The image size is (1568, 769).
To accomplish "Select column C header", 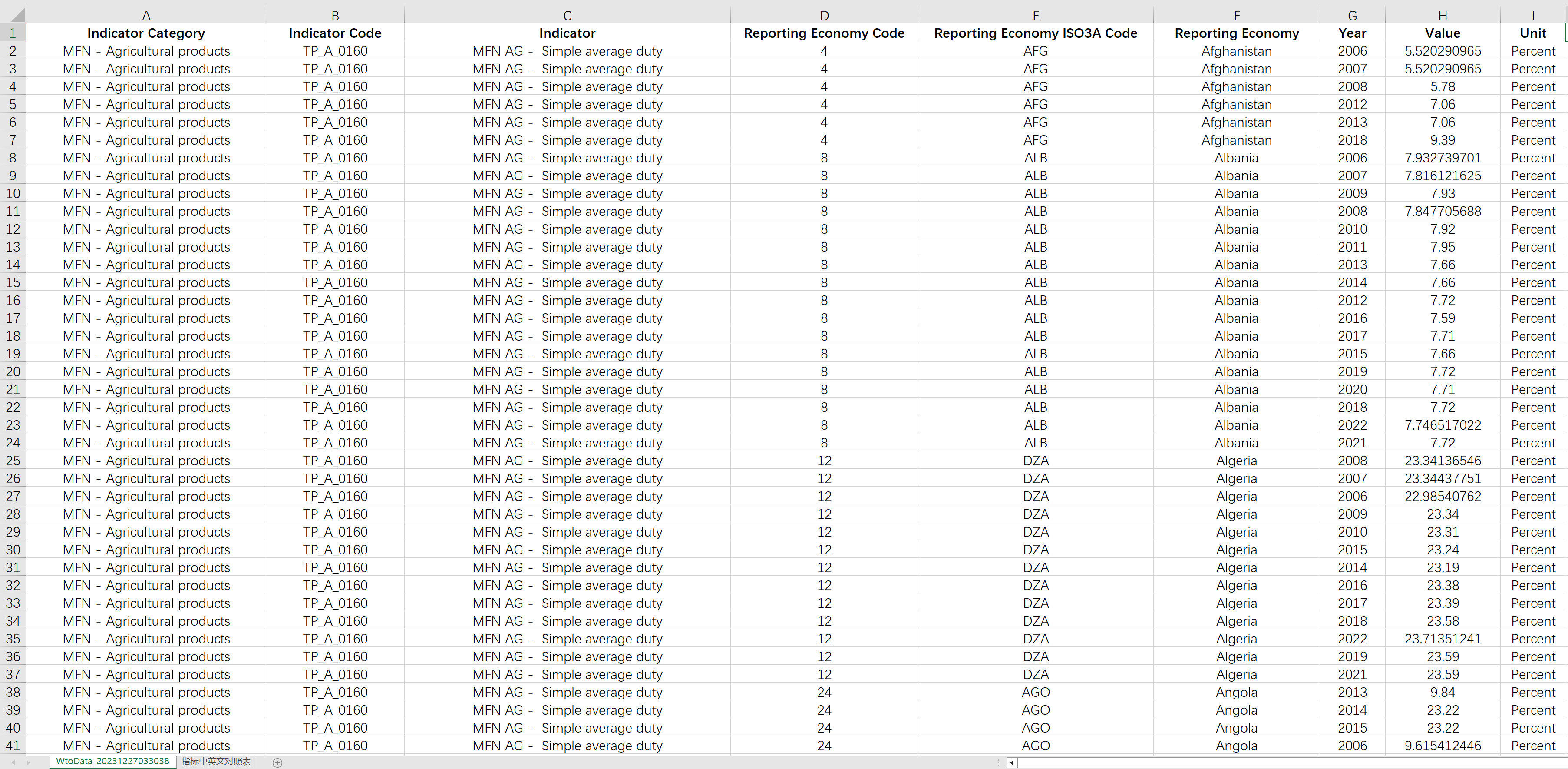I will [x=567, y=15].
